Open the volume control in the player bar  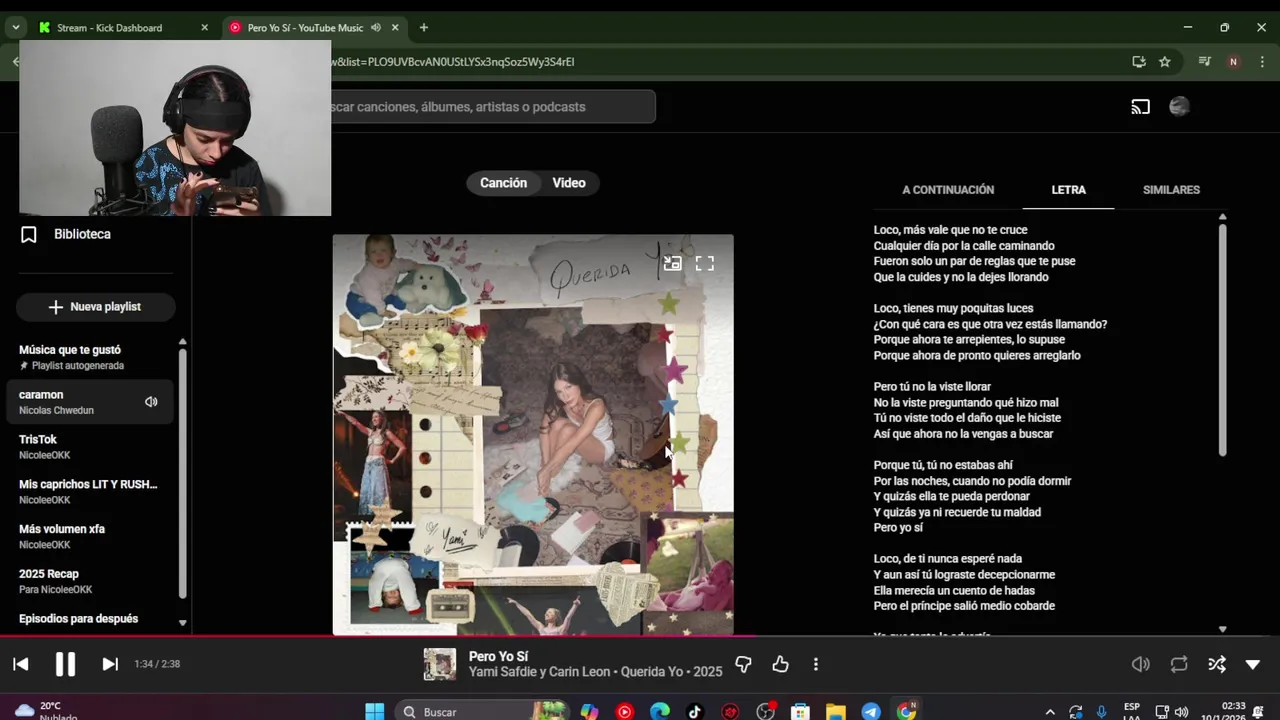tap(1141, 664)
